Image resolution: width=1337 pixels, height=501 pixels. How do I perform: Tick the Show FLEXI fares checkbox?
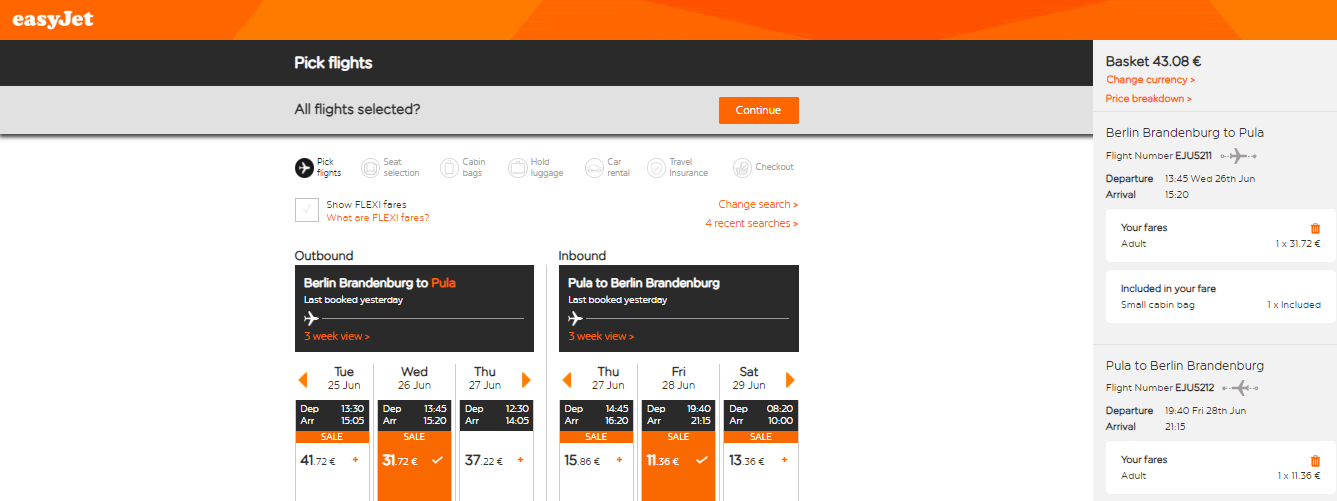pyautogui.click(x=306, y=210)
